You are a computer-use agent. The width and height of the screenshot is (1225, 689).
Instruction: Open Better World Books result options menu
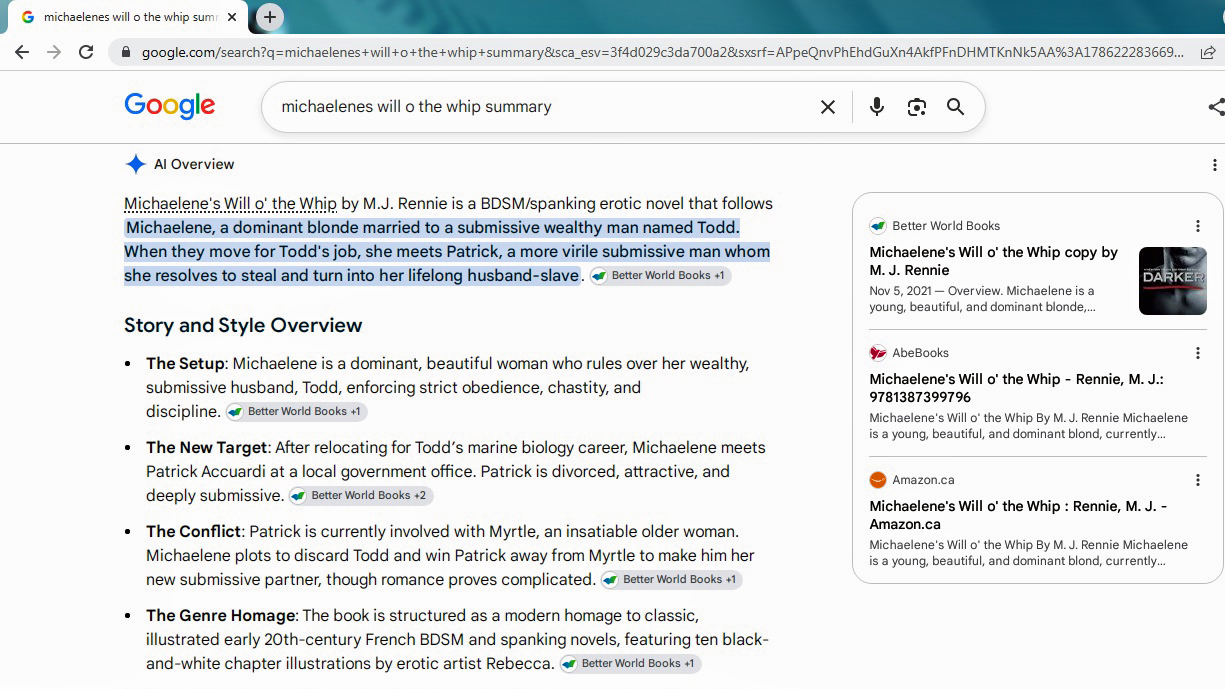point(1197,226)
